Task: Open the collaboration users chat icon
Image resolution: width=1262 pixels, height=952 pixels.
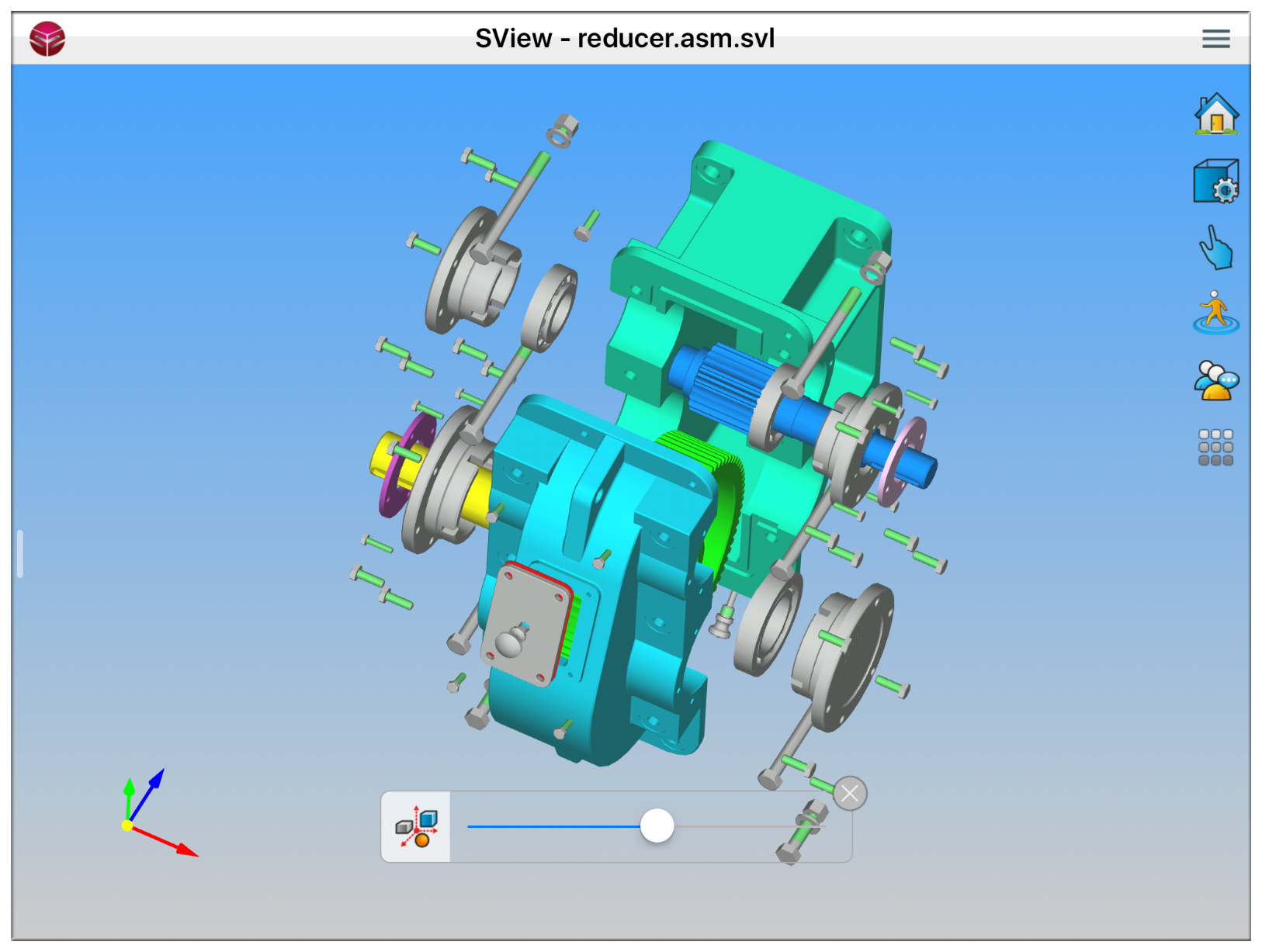Action: [1215, 380]
